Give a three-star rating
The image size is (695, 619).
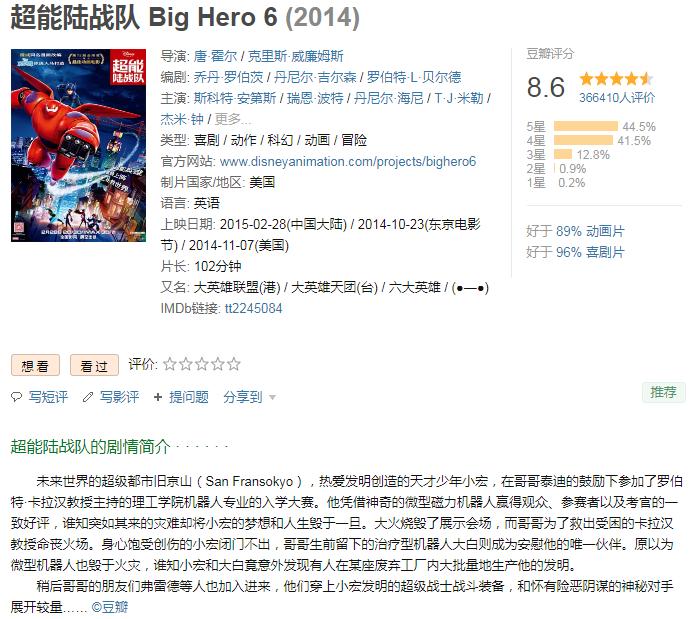(202, 365)
